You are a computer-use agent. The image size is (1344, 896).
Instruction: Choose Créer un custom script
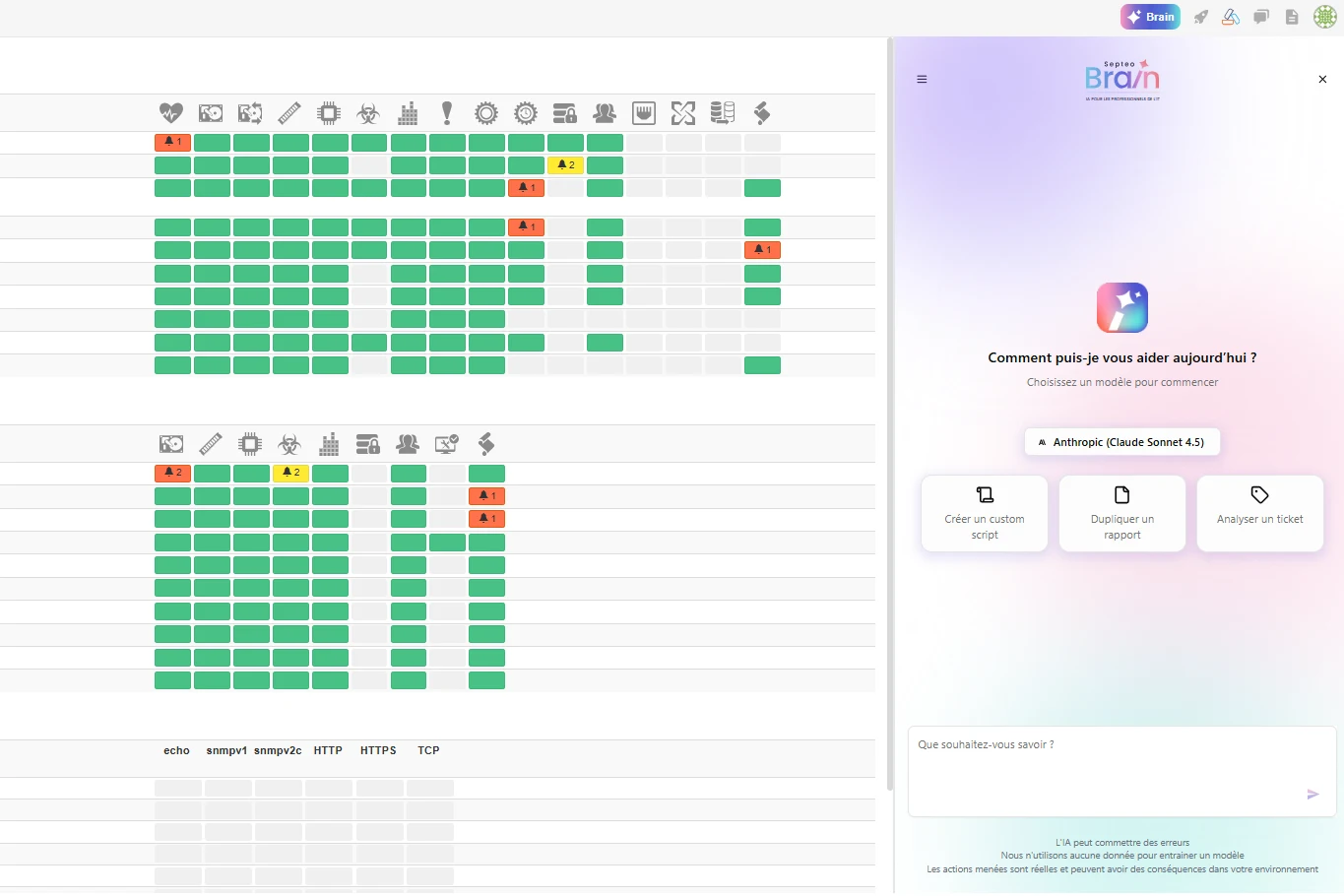pyautogui.click(x=985, y=514)
